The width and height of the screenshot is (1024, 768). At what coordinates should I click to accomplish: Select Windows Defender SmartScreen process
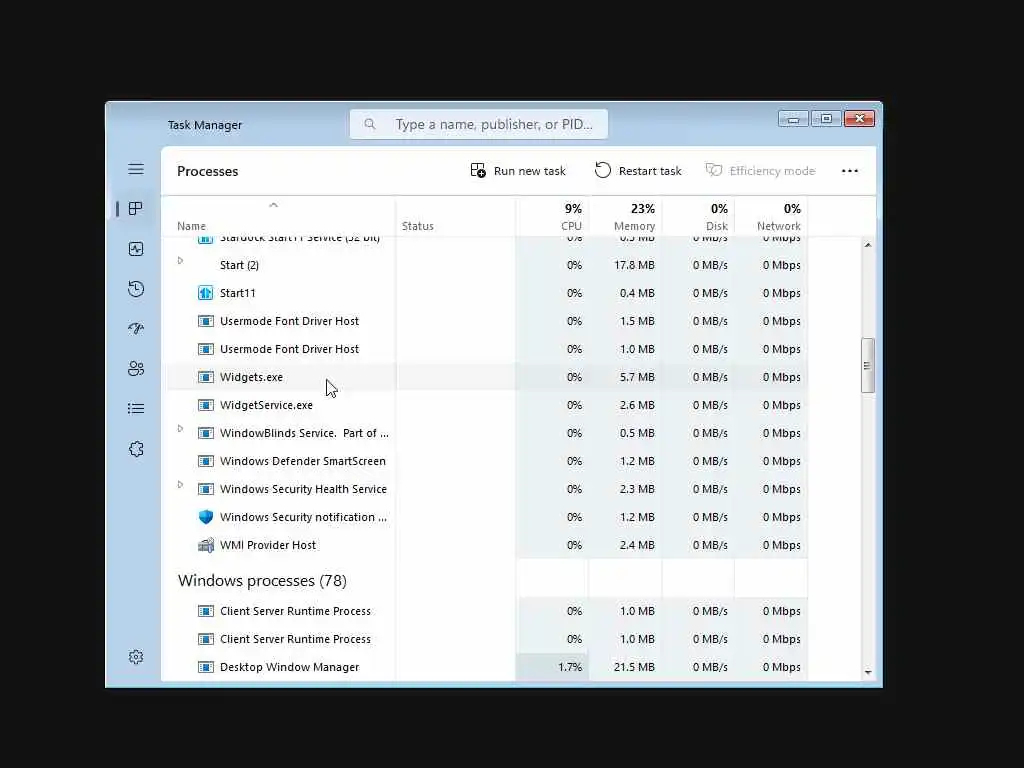point(487,461)
